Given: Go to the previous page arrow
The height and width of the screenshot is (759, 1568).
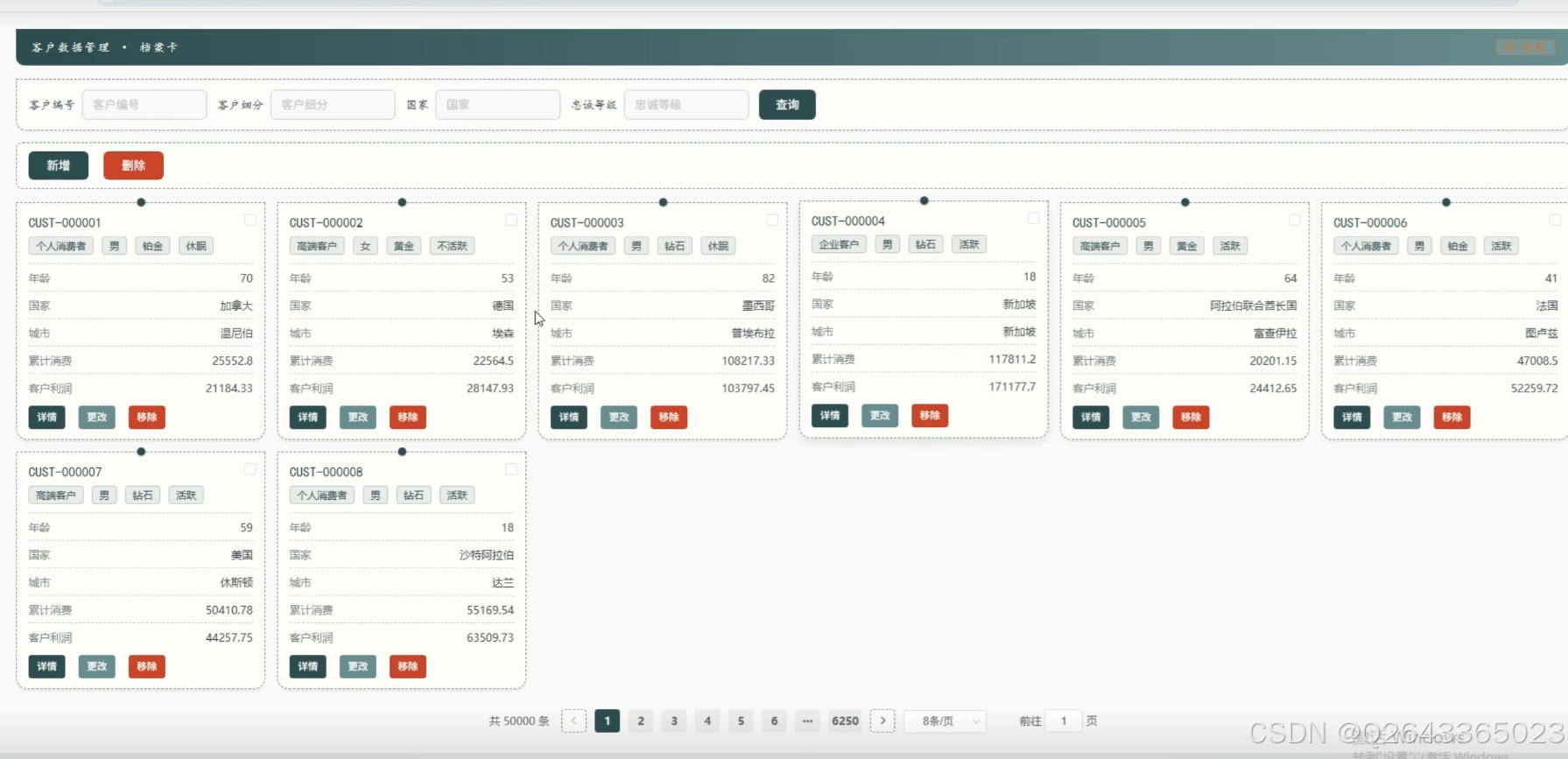Looking at the screenshot, I should [x=573, y=720].
